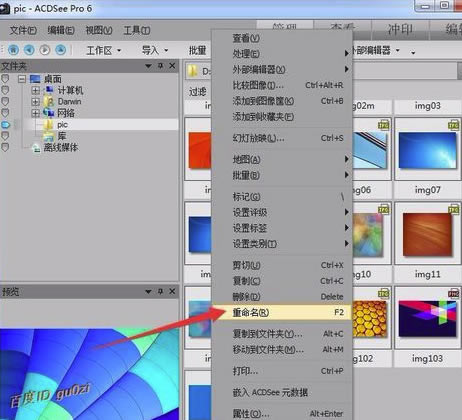This screenshot has width=462, height=420.
Task: Click the 计算机 computer icon in folder tree
Action: [49, 90]
